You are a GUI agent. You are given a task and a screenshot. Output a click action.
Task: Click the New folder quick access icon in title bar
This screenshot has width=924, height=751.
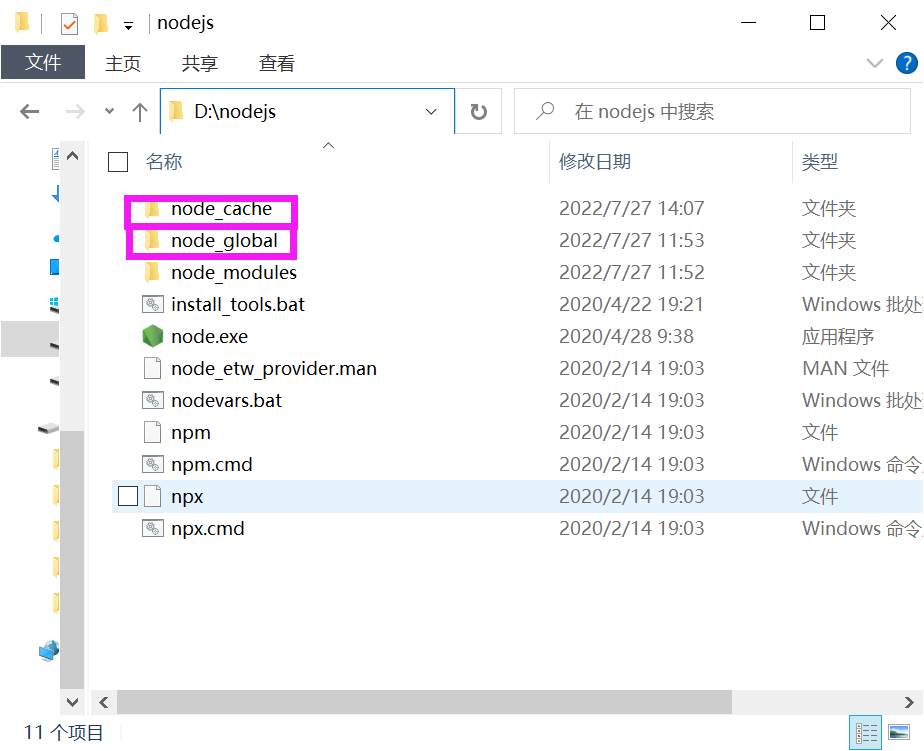101,24
